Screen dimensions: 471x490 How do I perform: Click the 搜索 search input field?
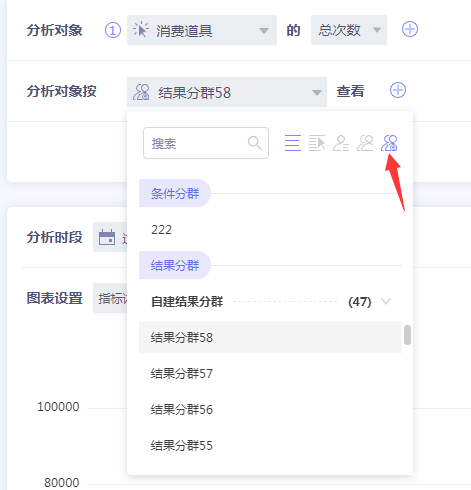206,143
